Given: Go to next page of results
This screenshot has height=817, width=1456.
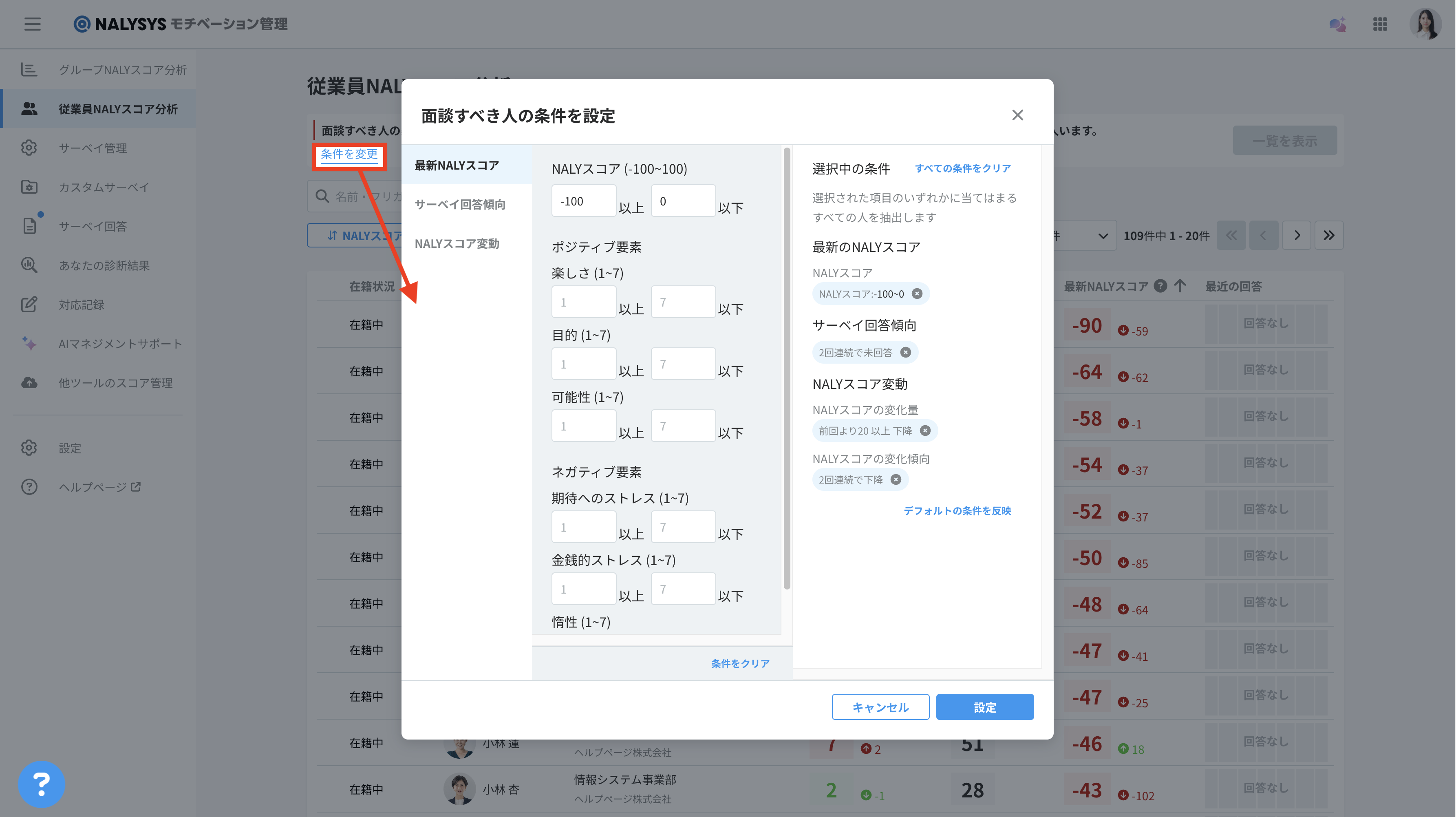Looking at the screenshot, I should [x=1297, y=235].
